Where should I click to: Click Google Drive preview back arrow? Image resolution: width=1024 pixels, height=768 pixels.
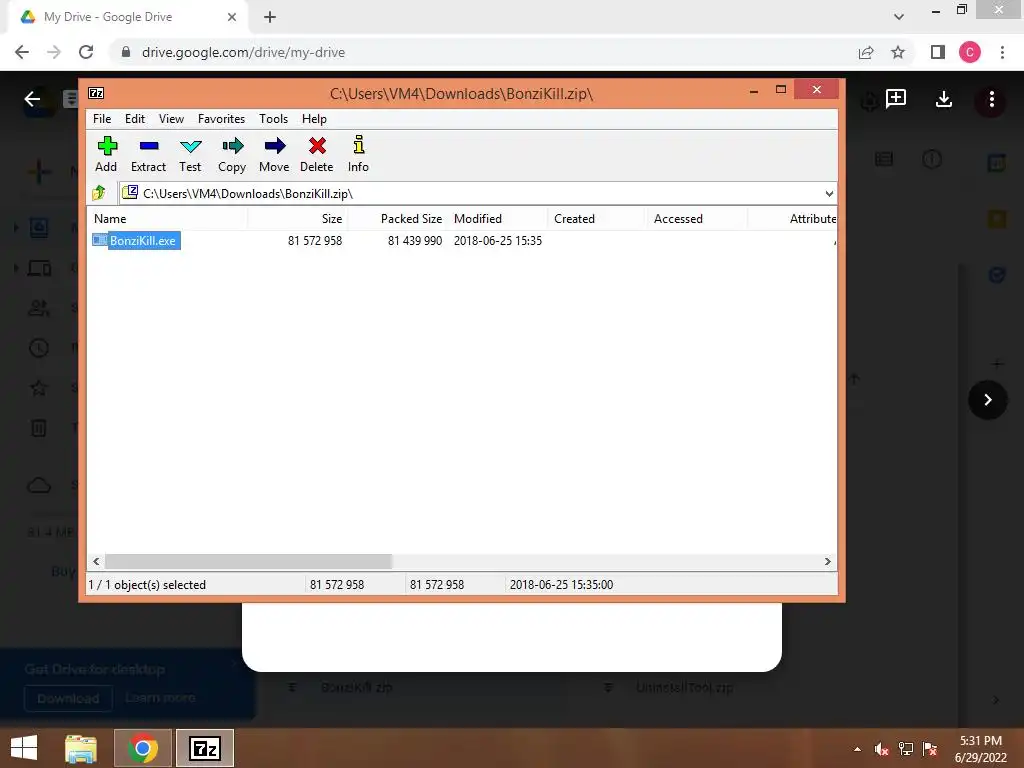(x=32, y=99)
